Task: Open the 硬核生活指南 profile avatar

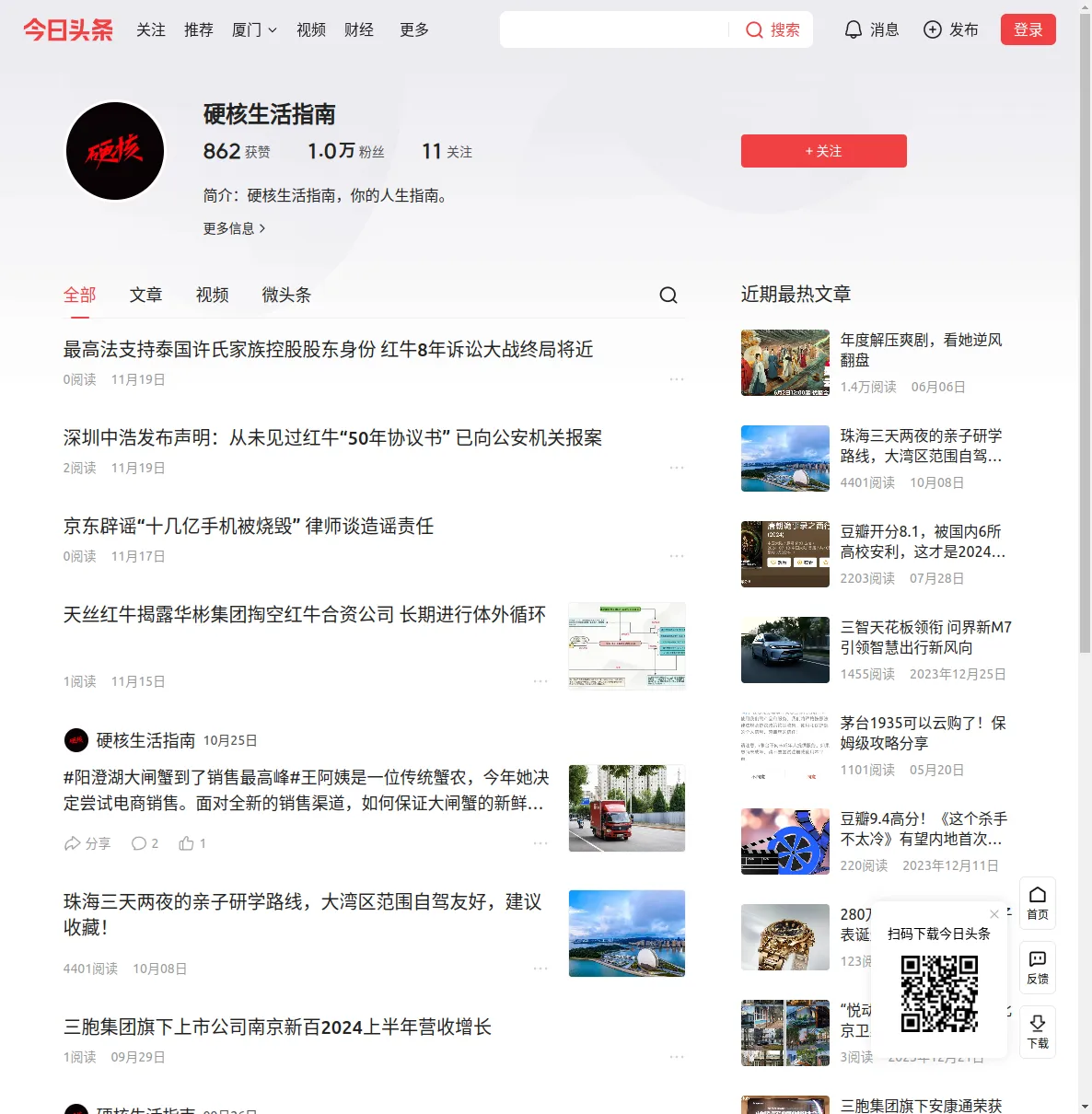Action: click(x=115, y=151)
